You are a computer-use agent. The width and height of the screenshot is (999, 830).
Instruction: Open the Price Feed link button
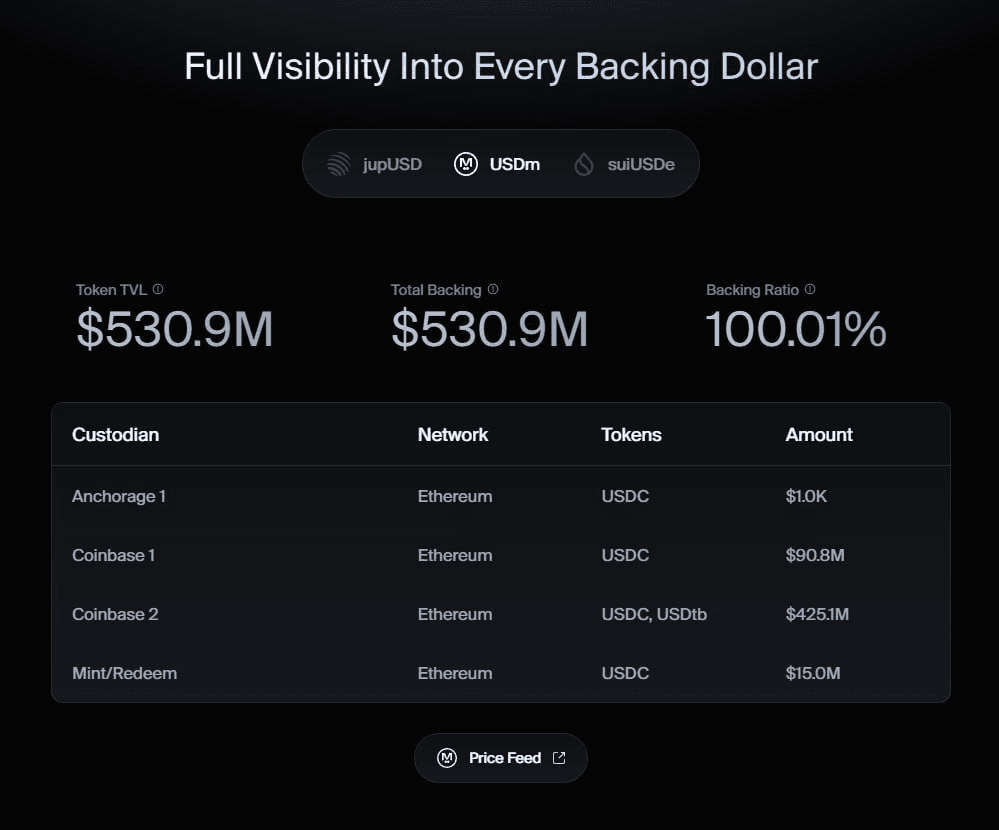tap(501, 758)
